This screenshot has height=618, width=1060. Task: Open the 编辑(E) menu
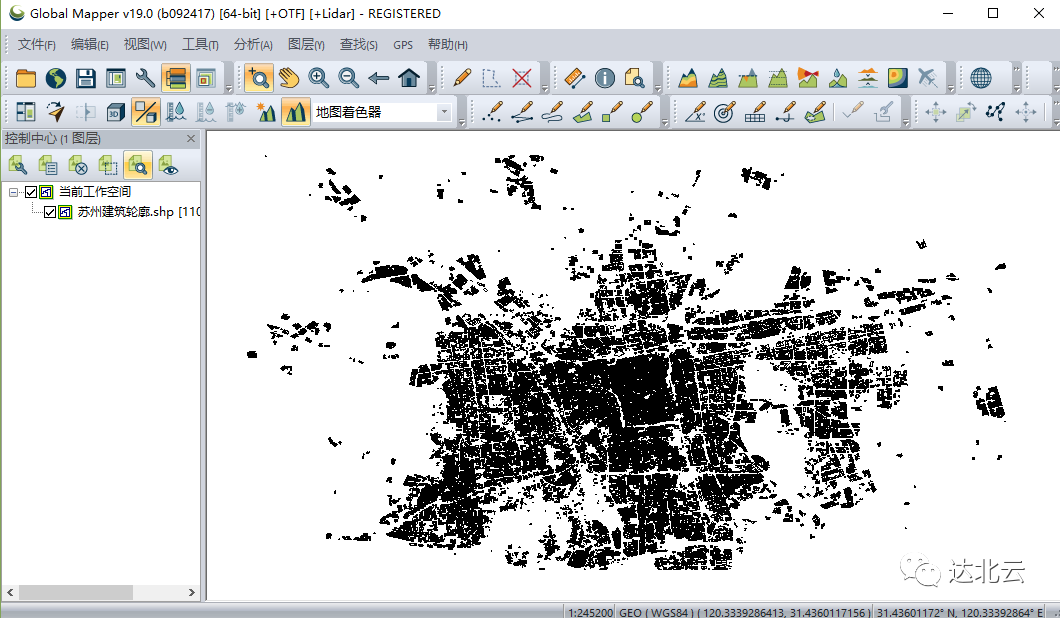tap(89, 45)
